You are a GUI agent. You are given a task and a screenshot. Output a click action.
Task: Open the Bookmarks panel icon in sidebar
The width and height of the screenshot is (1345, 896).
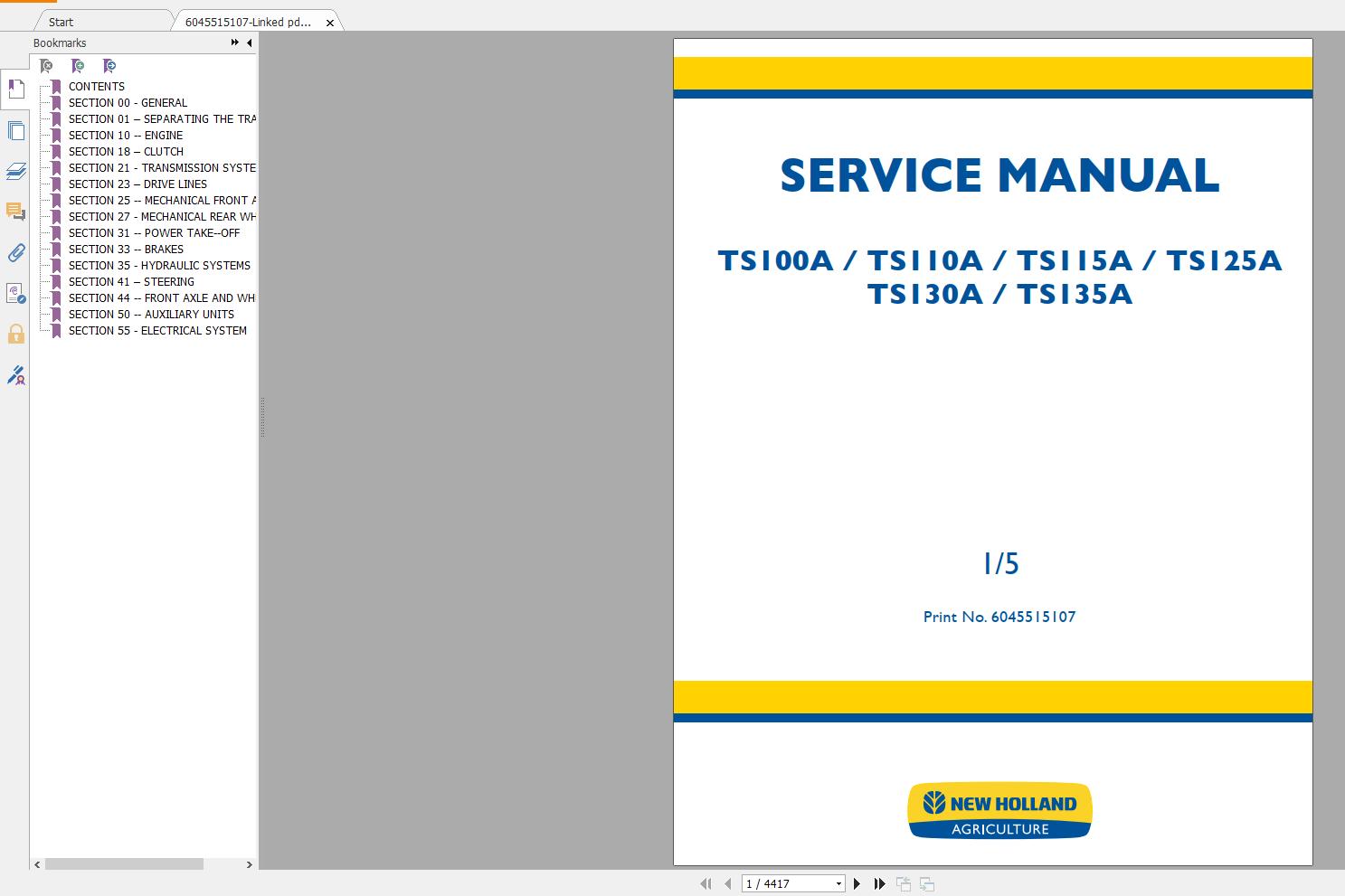coord(15,89)
